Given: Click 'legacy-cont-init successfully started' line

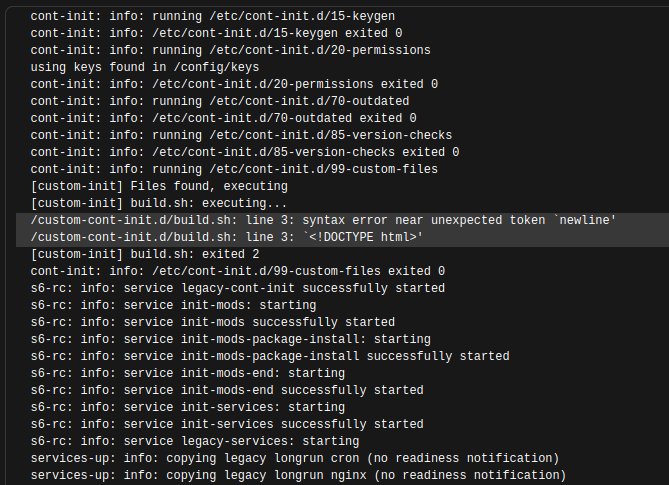Looking at the screenshot, I should click(238, 288).
